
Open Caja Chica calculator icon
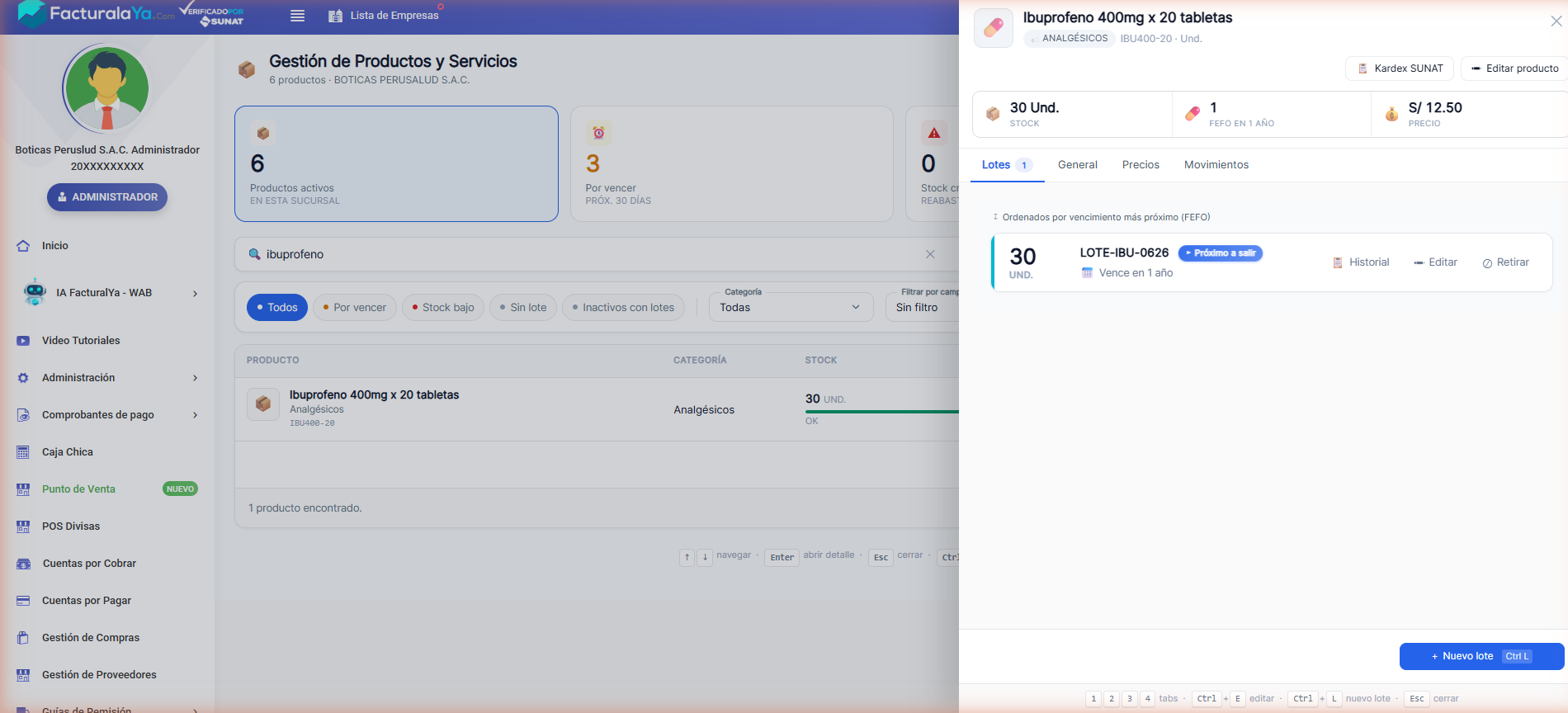(x=23, y=452)
